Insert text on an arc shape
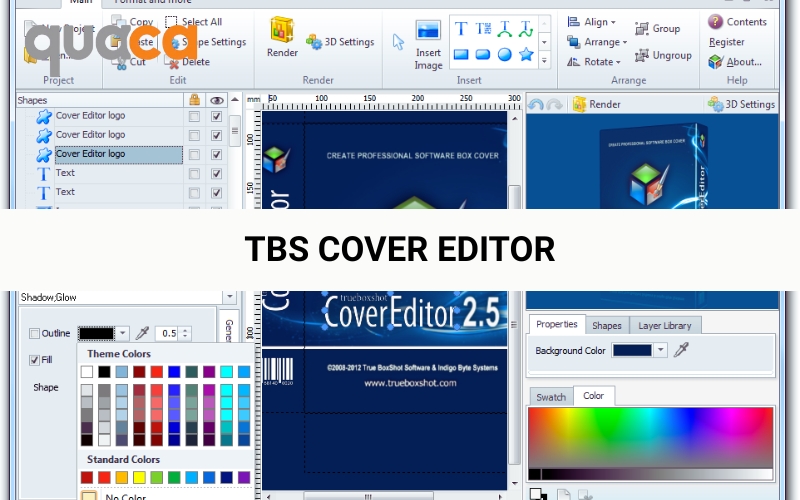Viewport: 800px width, 500px height. click(504, 29)
